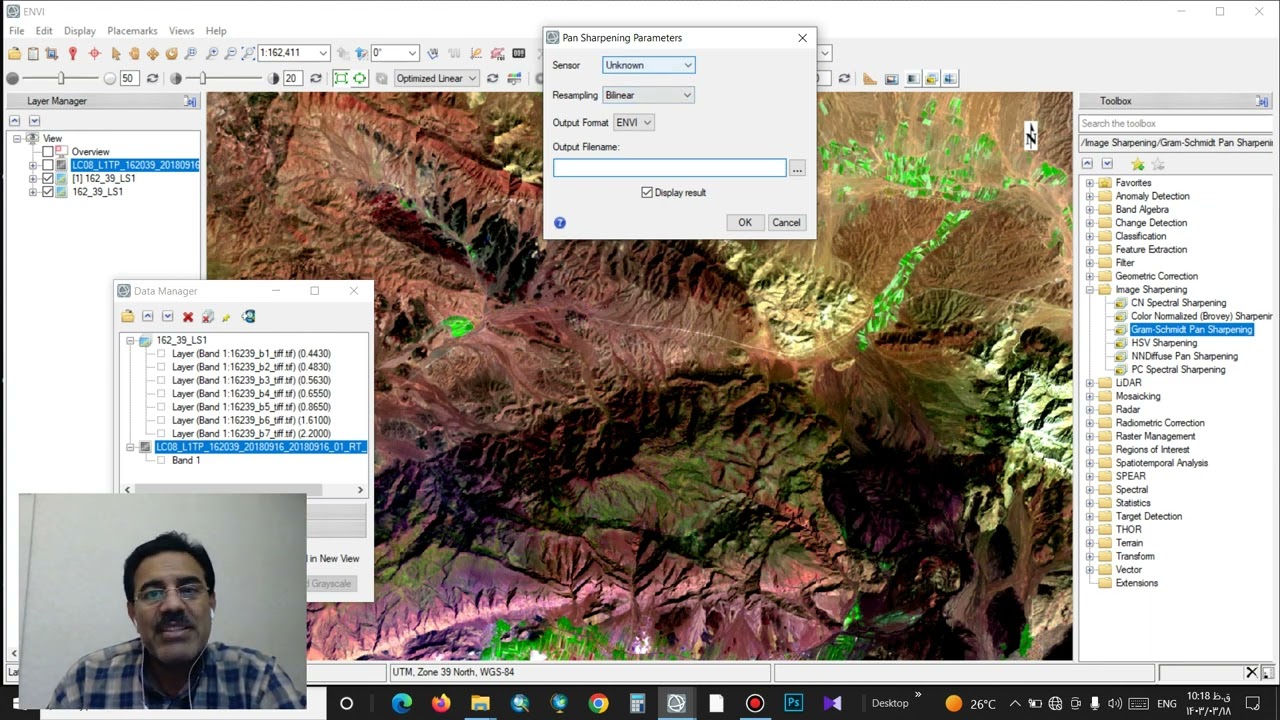
Task: Check the LC08_L1TP layer visibility box
Action: click(47, 165)
